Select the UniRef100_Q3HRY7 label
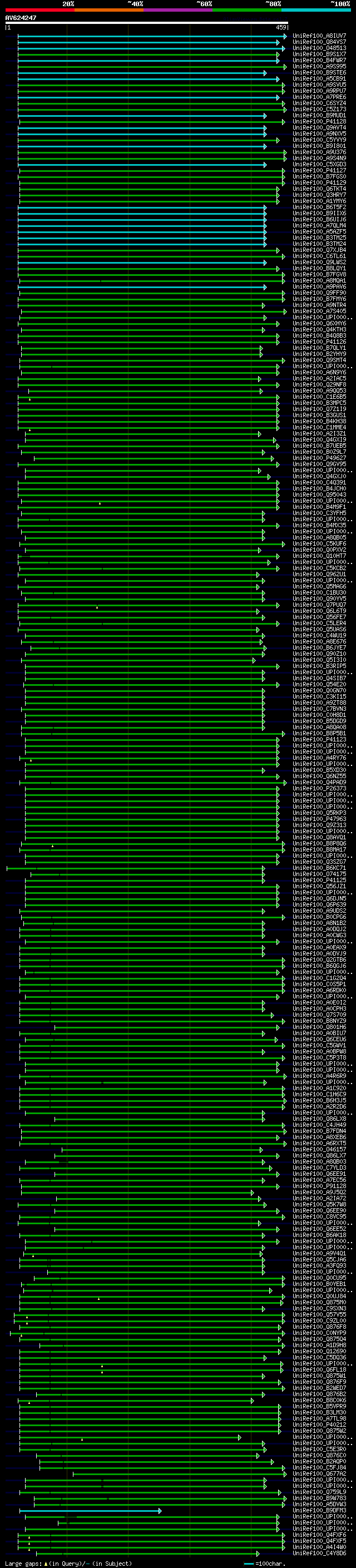This screenshot has height=1568, width=356. (319, 195)
